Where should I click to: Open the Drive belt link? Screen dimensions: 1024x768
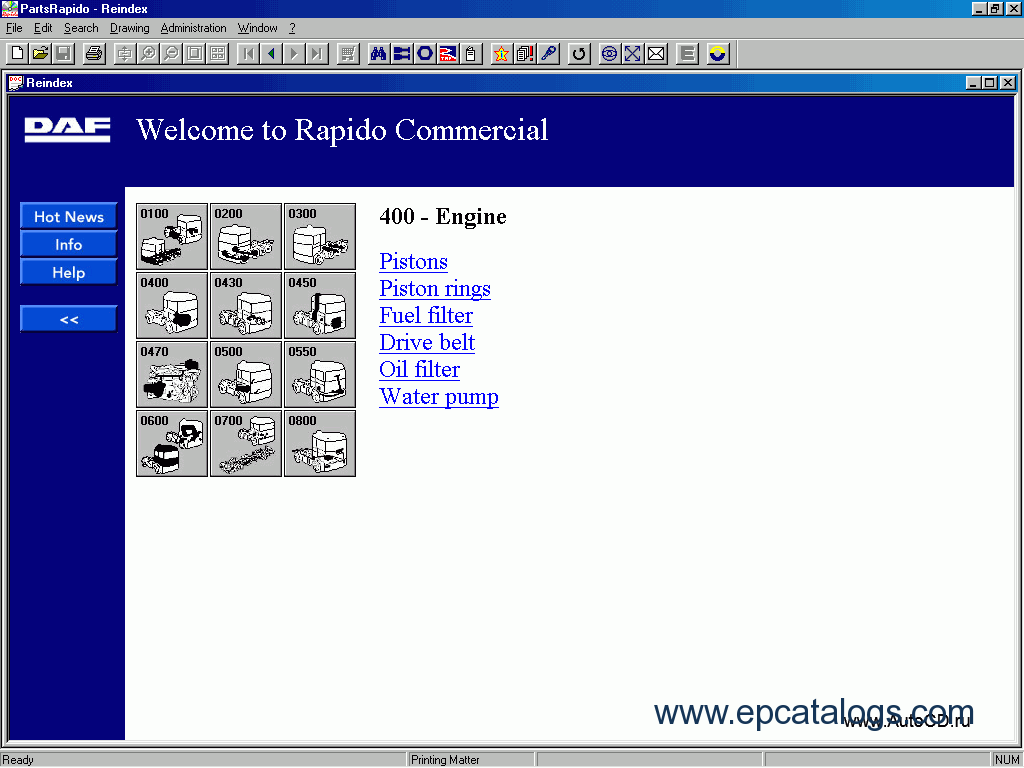(427, 343)
